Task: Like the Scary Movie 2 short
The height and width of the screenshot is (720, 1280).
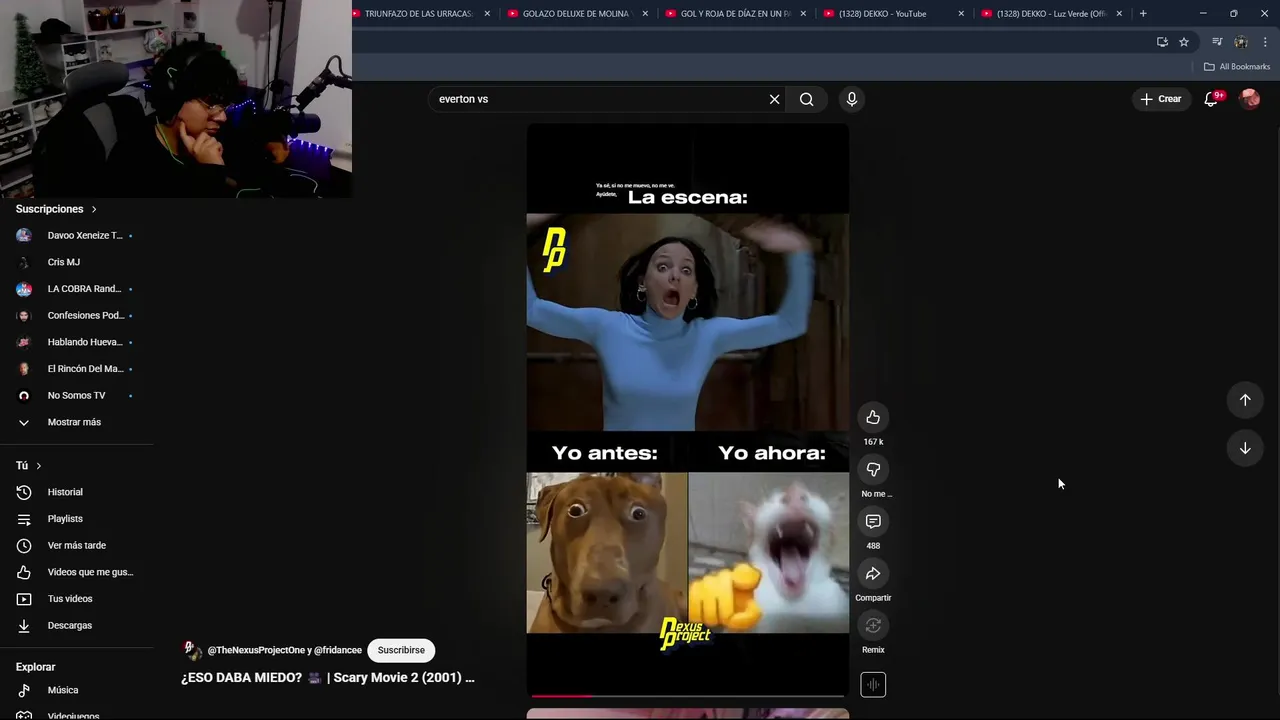Action: point(873,417)
